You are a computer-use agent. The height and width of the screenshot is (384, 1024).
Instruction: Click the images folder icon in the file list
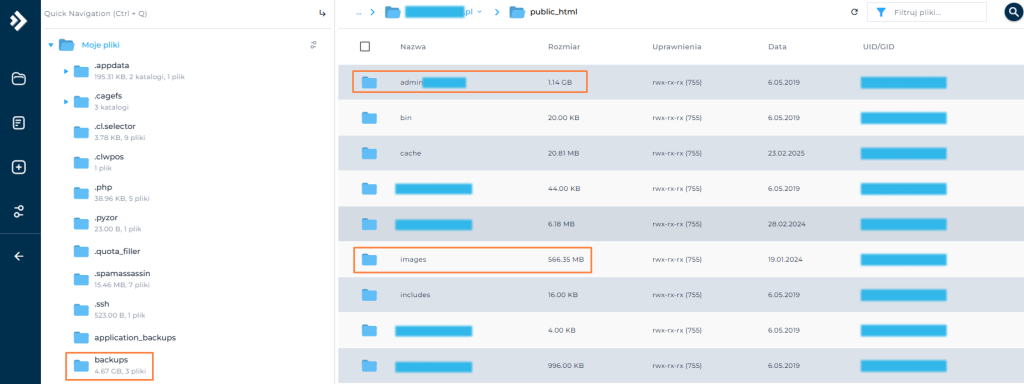pos(370,259)
